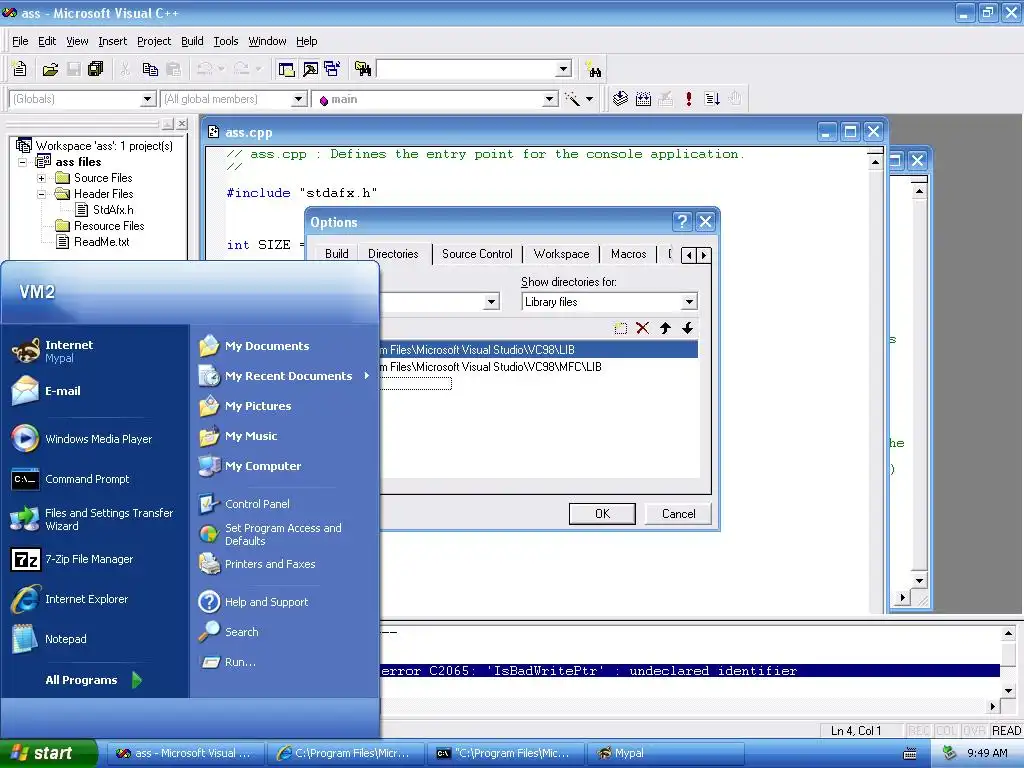1024x768 pixels.
Task: Click the Options dialog help question icon
Action: click(x=682, y=222)
